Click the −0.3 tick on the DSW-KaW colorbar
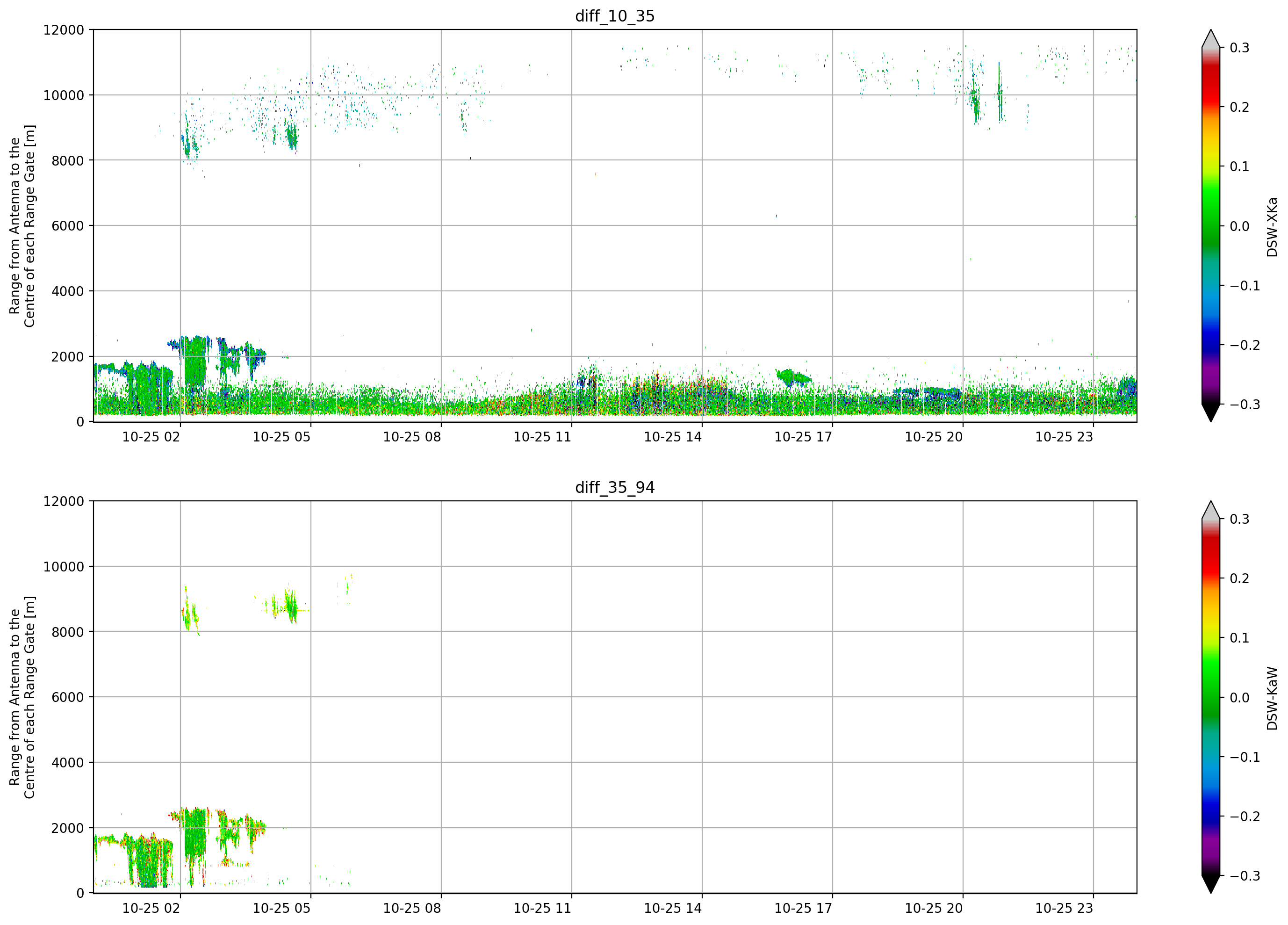Screen dimensions: 1288x925 1245,876
